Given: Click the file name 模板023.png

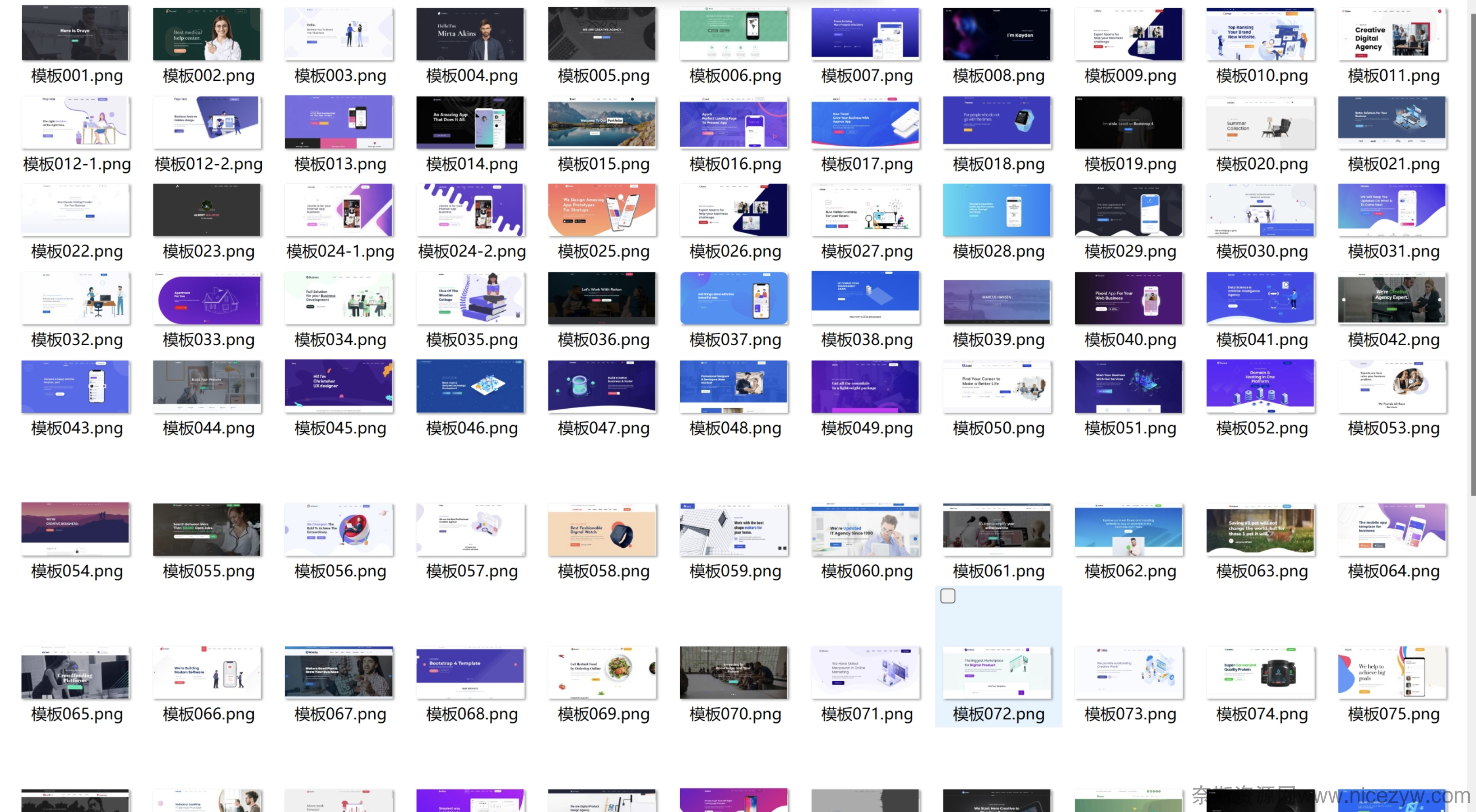Looking at the screenshot, I should click(209, 251).
